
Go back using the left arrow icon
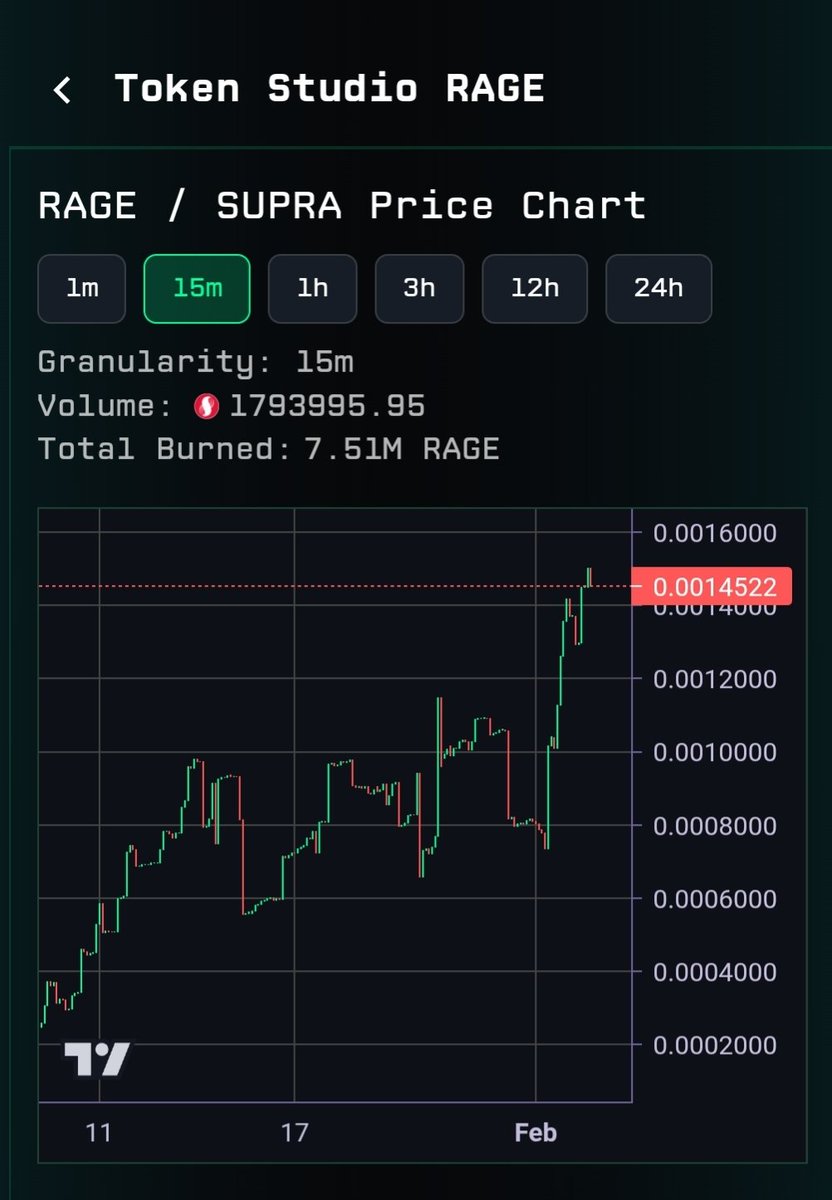[x=62, y=90]
